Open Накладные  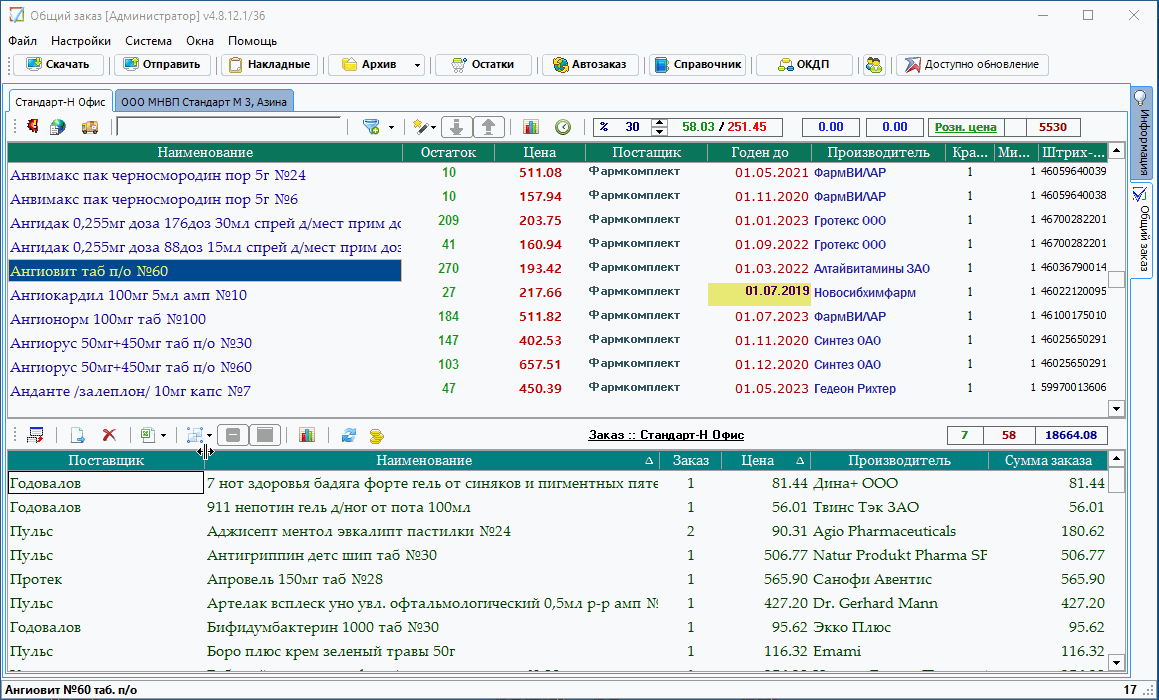click(x=270, y=64)
